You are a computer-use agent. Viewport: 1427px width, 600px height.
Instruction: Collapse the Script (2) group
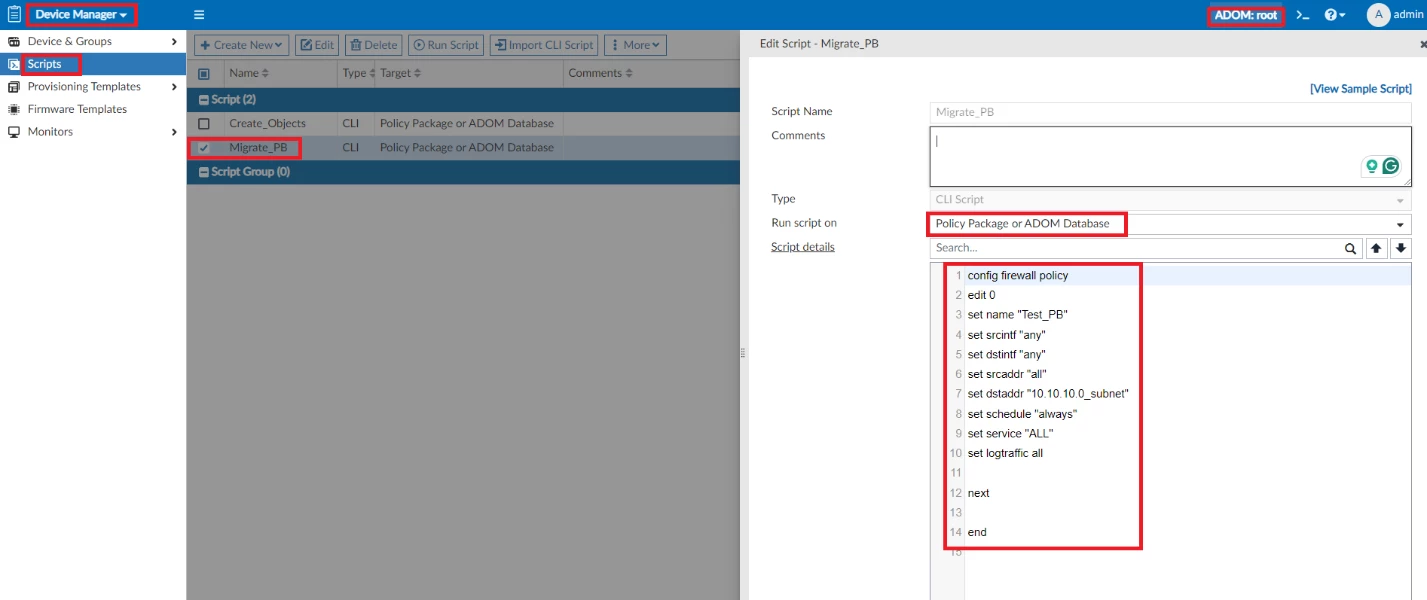click(x=204, y=100)
